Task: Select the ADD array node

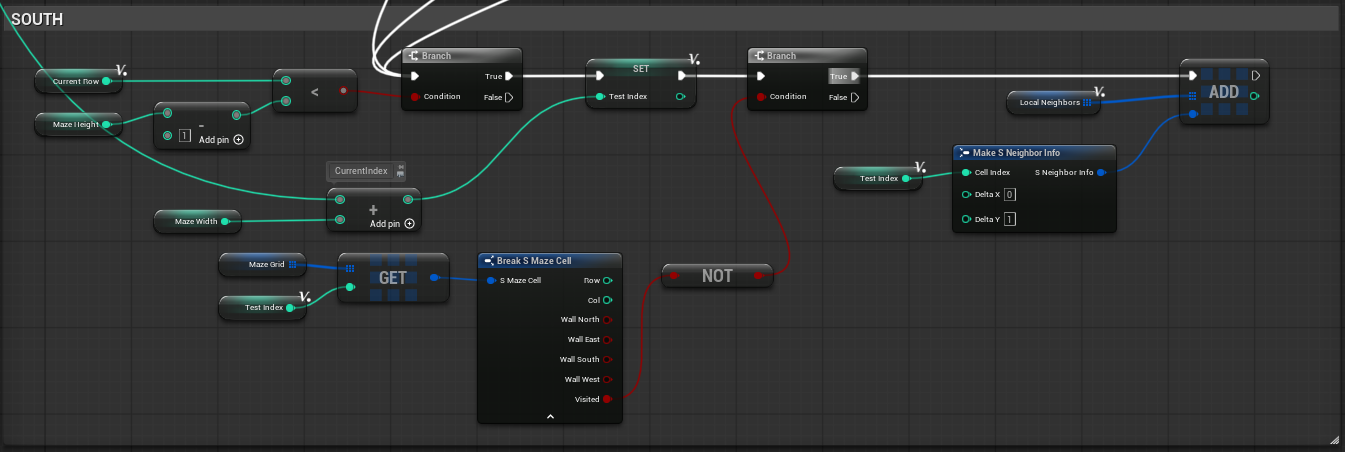Action: point(1224,91)
